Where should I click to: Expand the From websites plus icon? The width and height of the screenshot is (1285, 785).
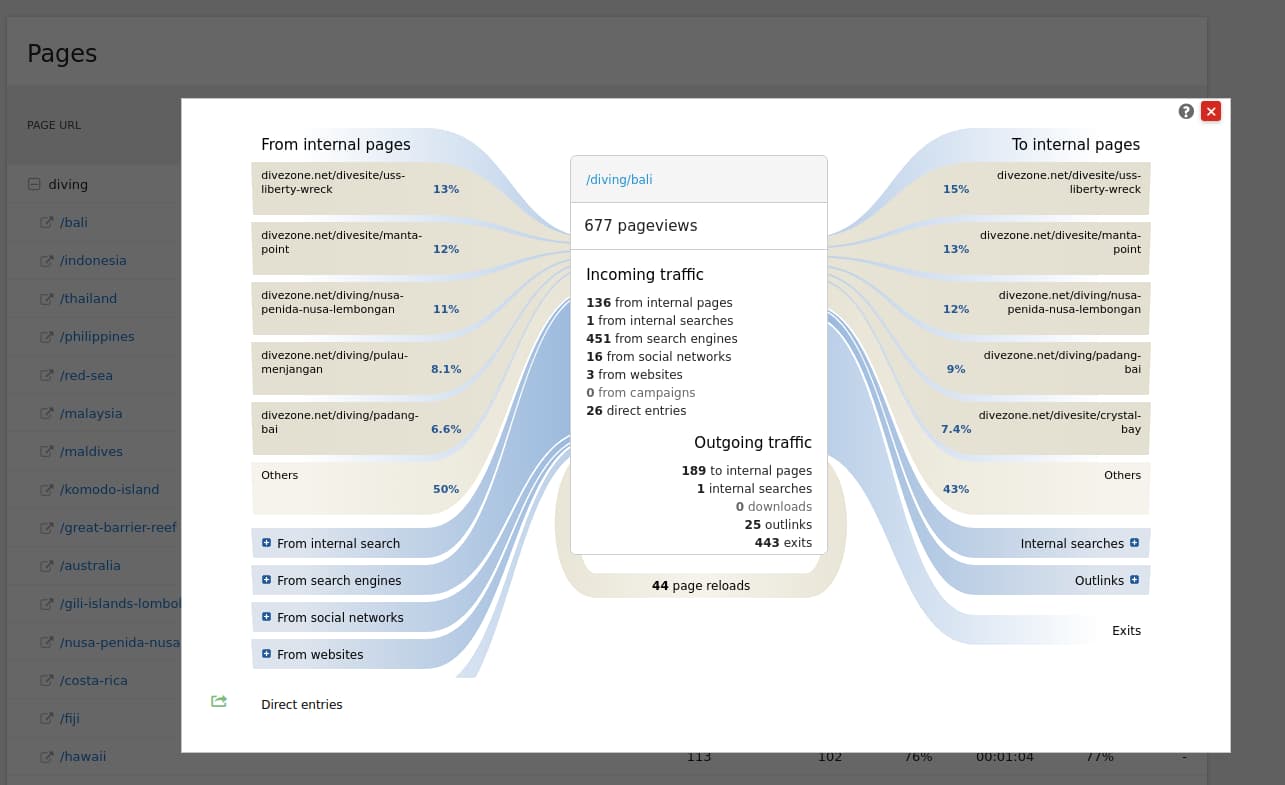(x=266, y=654)
